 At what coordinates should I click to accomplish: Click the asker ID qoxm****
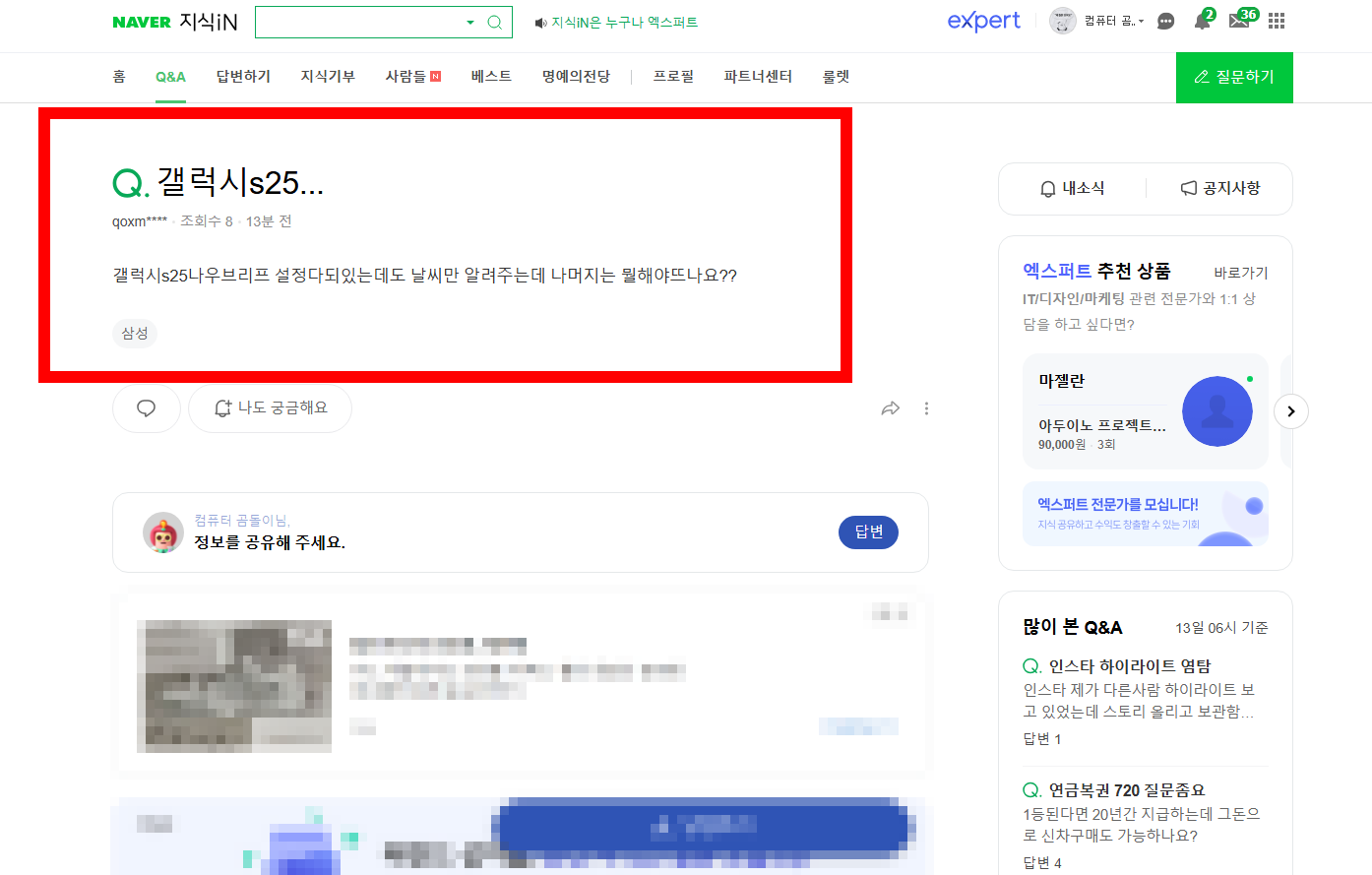[140, 221]
